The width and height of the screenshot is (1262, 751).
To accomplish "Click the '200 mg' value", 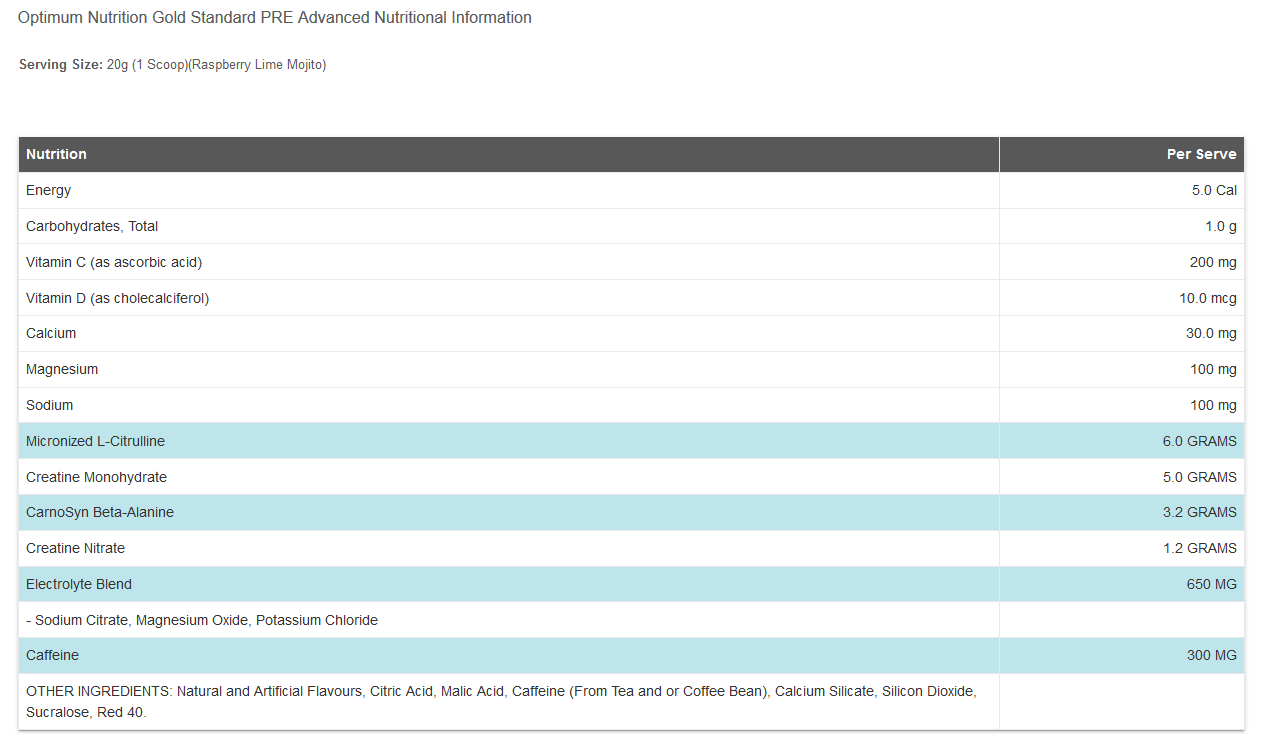I will coord(1213,262).
